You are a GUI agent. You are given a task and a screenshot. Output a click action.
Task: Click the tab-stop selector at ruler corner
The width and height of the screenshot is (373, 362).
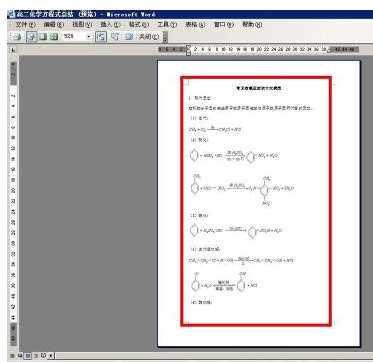tap(13, 50)
